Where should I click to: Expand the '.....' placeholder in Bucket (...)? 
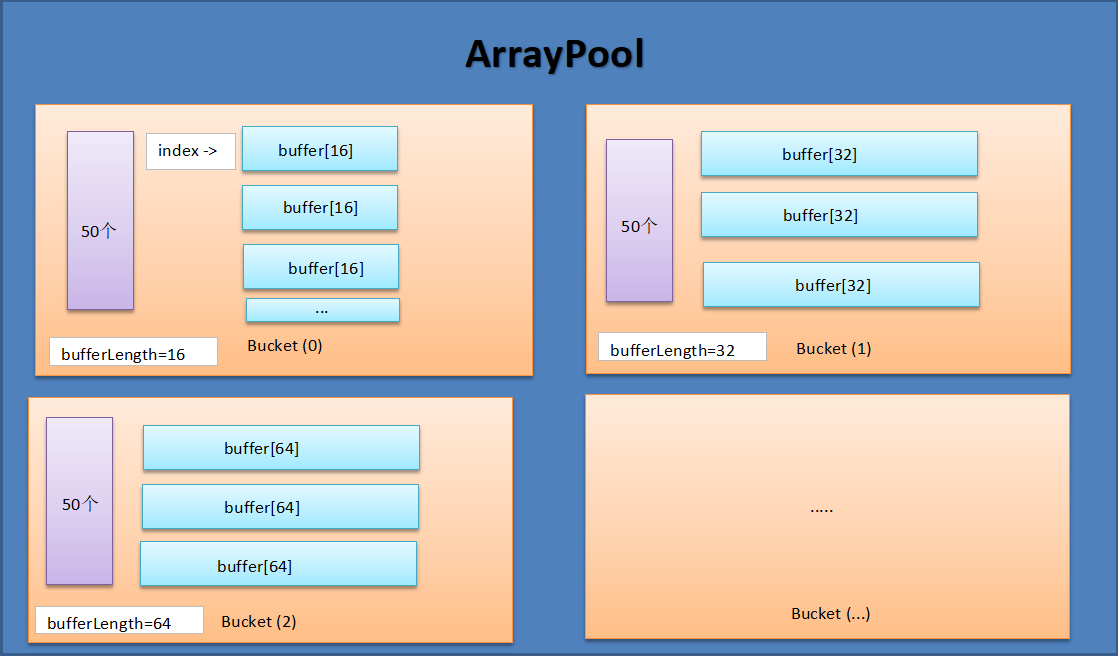point(820,507)
